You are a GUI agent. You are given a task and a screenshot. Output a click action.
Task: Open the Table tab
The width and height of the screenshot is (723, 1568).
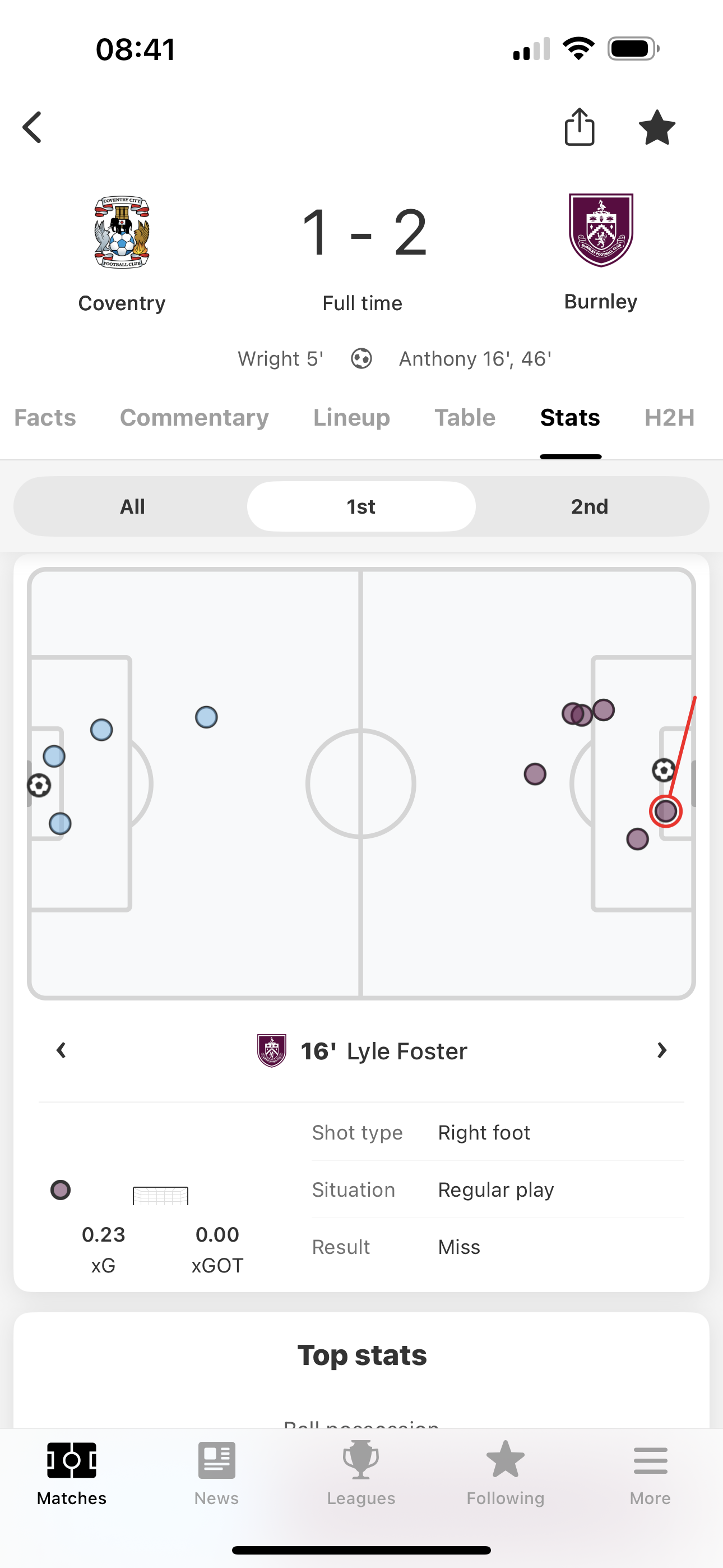[465, 418]
